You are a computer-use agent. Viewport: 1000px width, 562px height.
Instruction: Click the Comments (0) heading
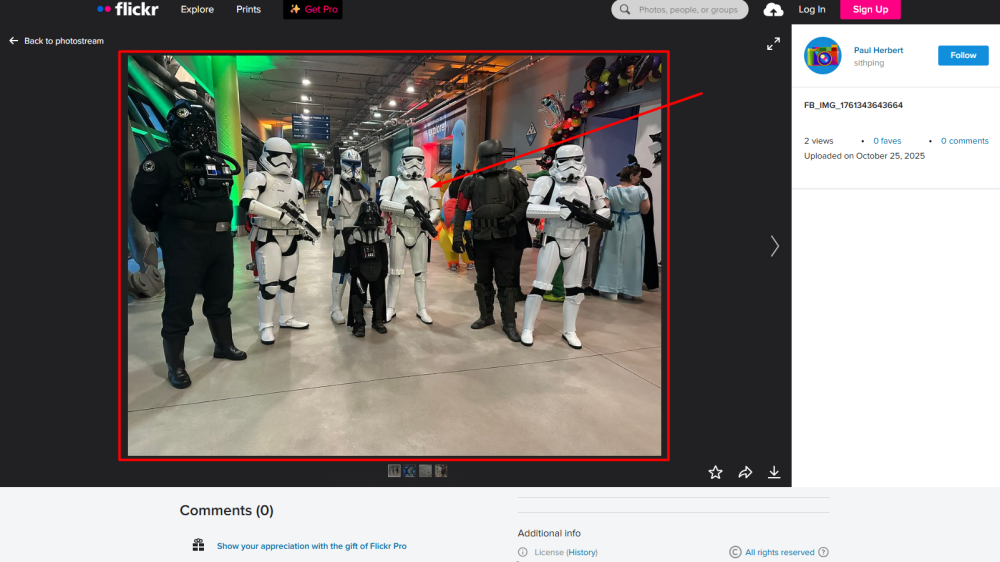pos(226,510)
